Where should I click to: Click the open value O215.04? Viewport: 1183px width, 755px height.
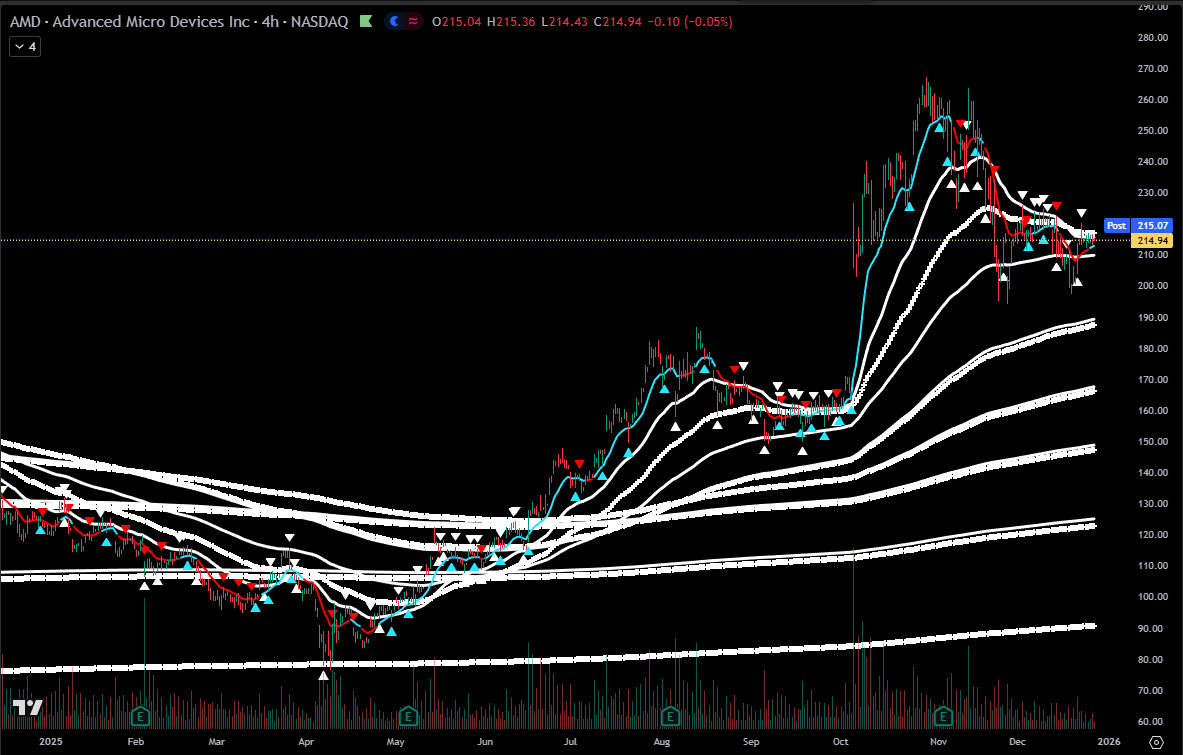coord(456,22)
